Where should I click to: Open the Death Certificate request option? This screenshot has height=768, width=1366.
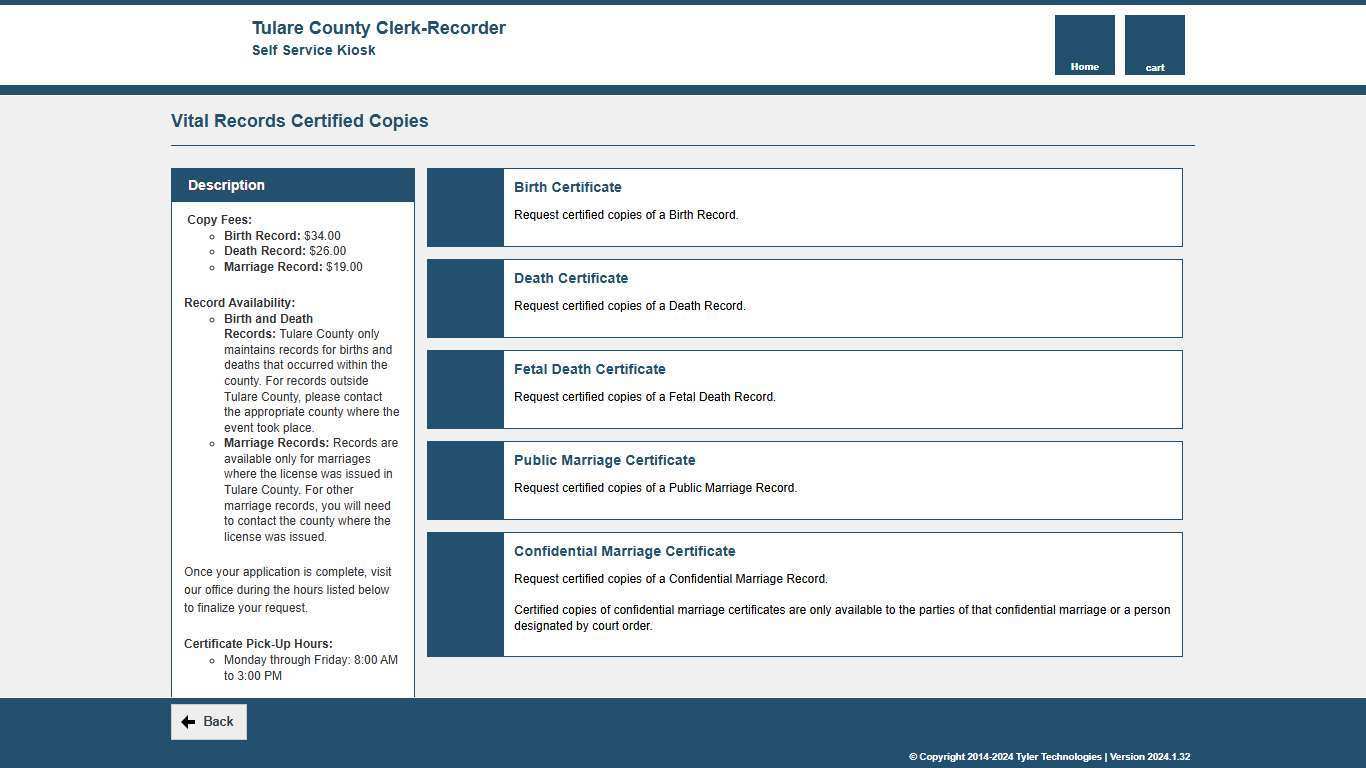(x=570, y=278)
